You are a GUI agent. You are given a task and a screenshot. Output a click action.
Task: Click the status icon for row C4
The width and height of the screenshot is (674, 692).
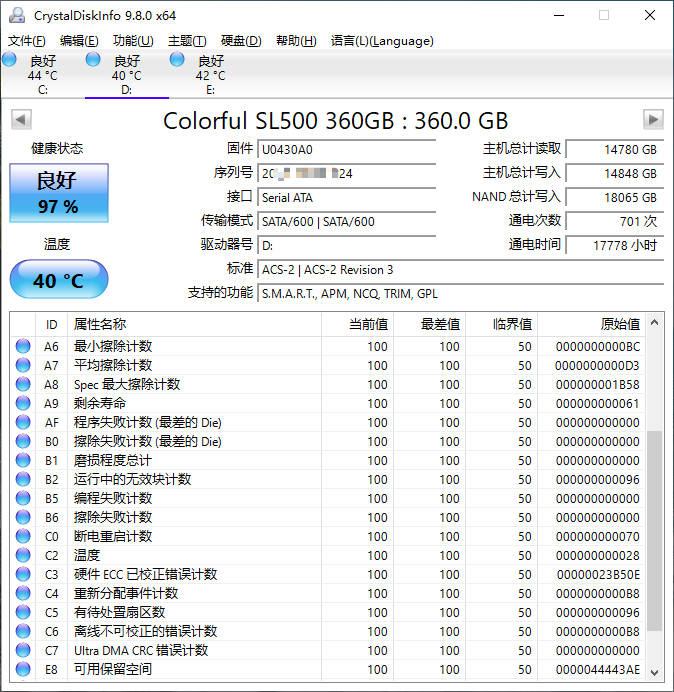23,593
